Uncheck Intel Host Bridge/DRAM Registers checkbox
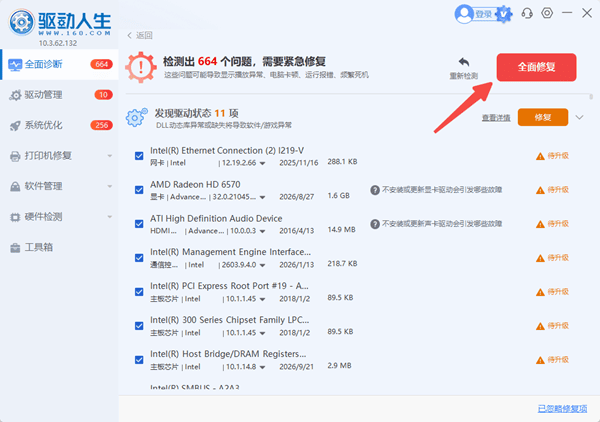 tap(139, 360)
